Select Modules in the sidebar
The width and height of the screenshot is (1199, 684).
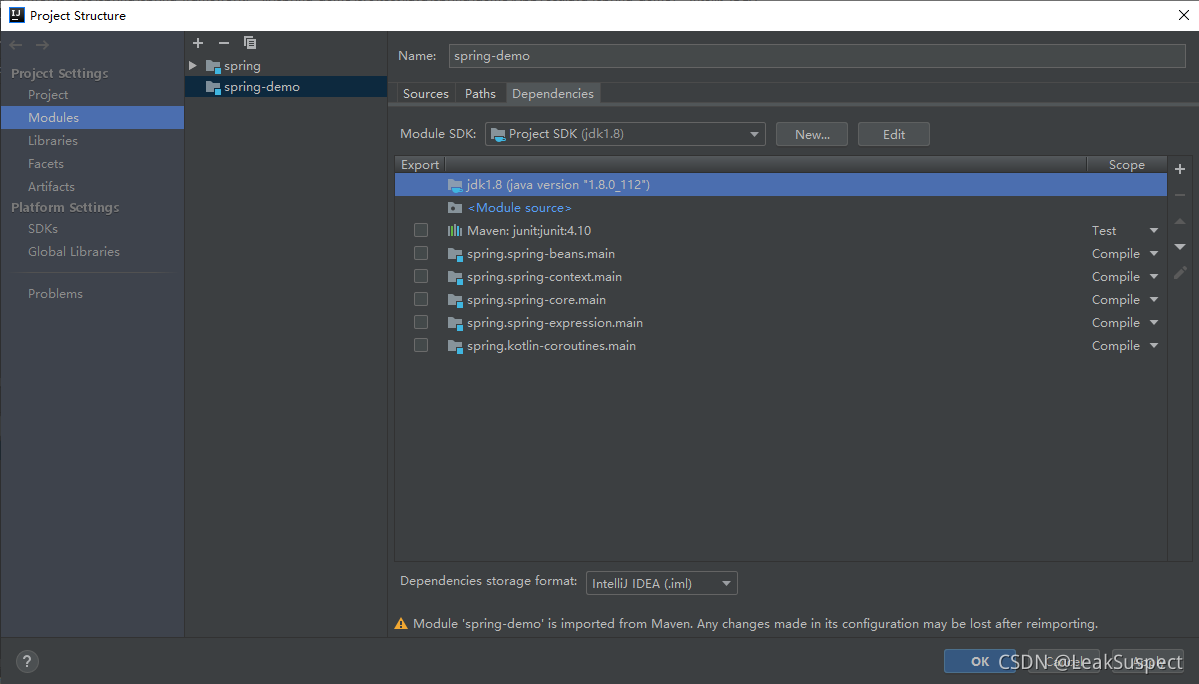pyautogui.click(x=93, y=118)
